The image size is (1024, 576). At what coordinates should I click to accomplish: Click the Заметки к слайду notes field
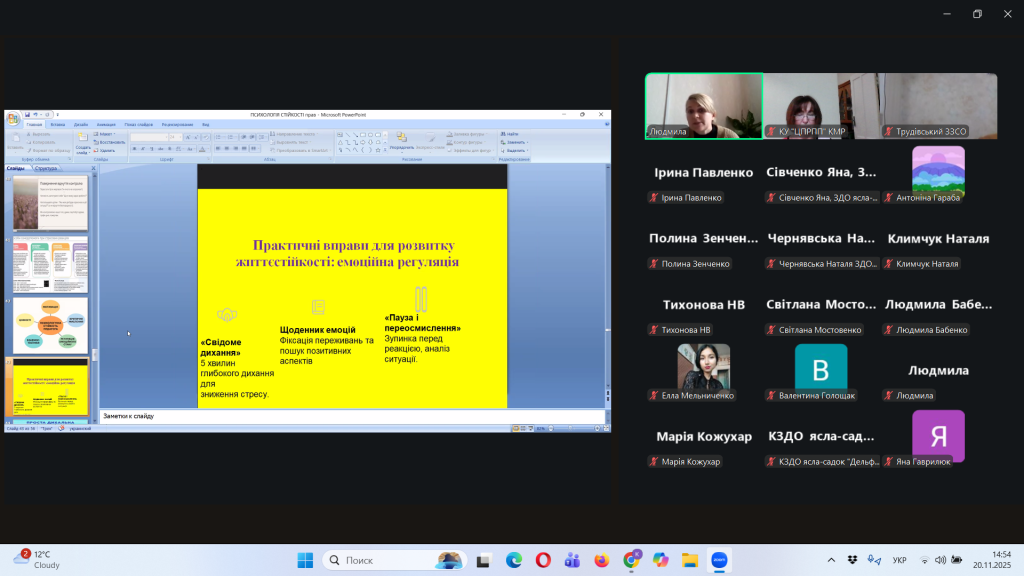[x=350, y=415]
